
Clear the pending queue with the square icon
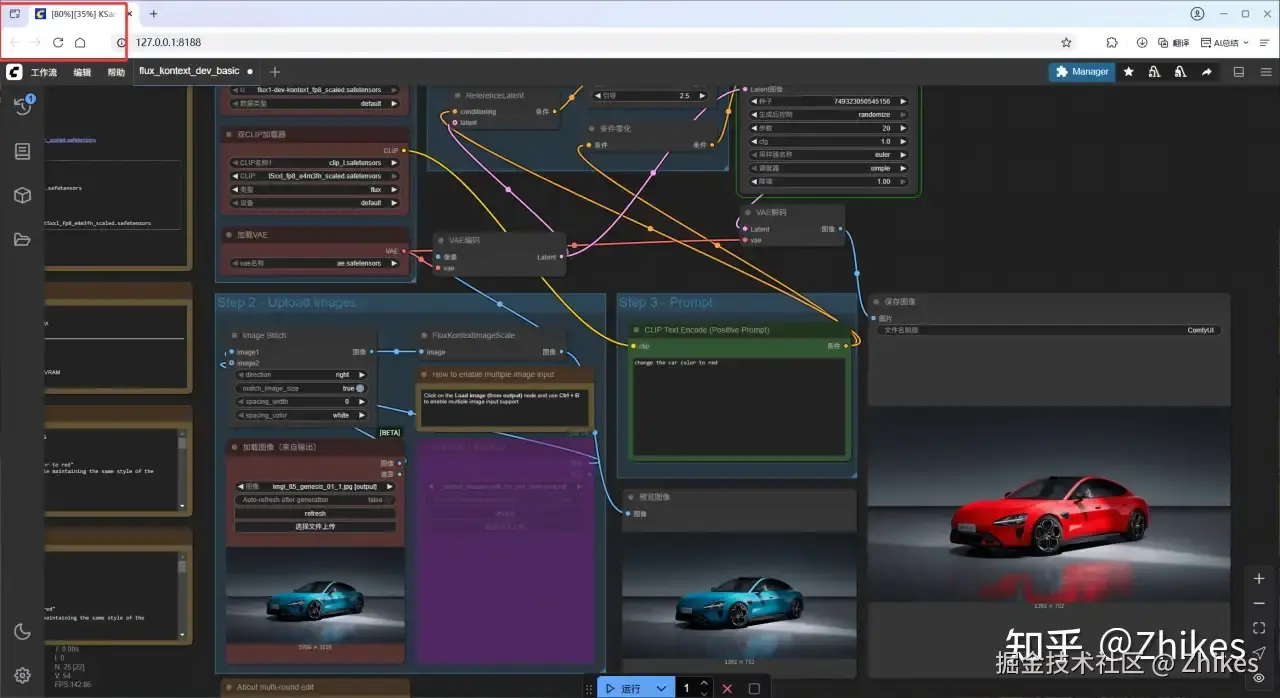tap(754, 688)
